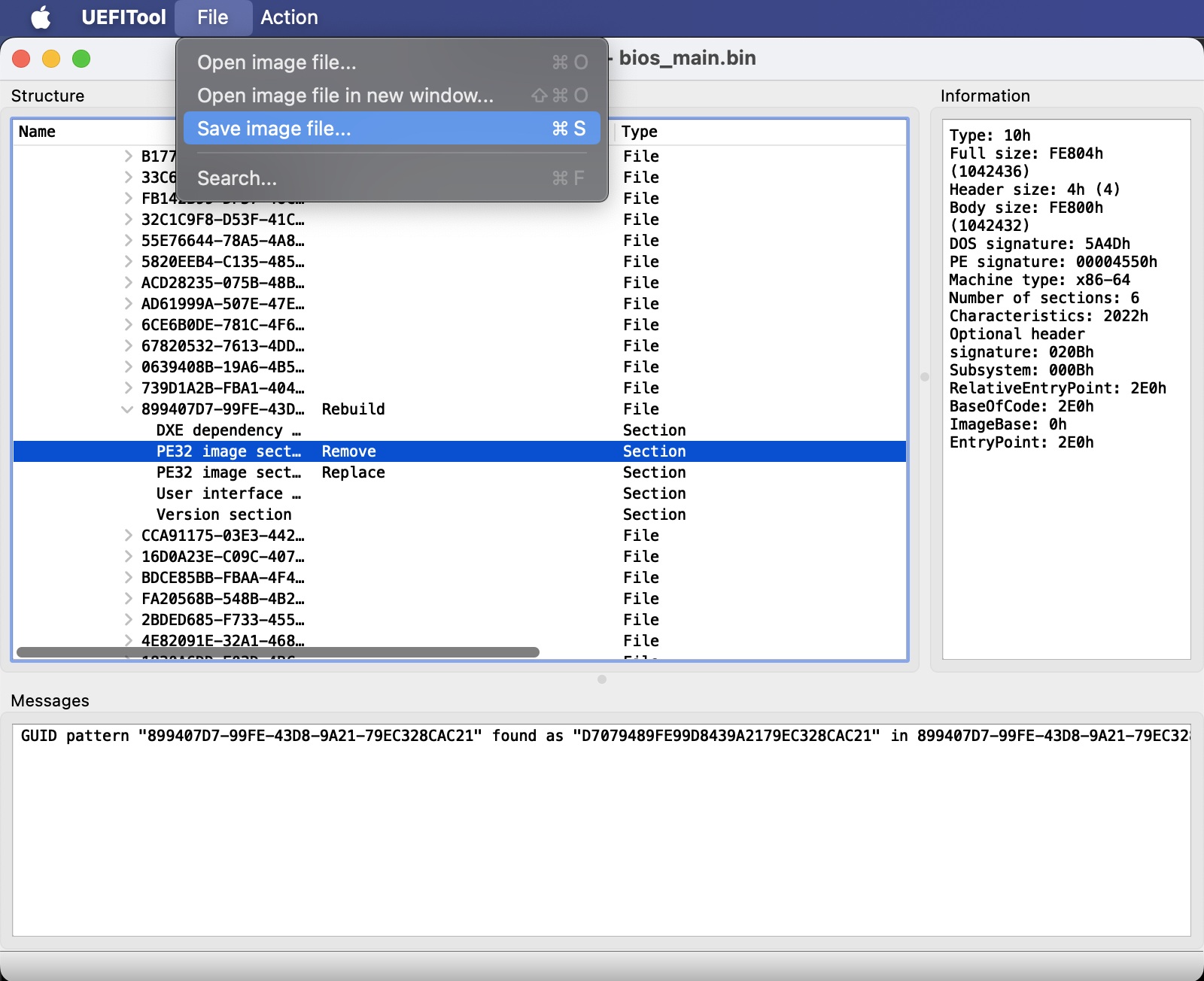Screen dimensions: 1204x981
Task: Expand the FA20568B-548B-4B2… file node
Action: coord(128,599)
